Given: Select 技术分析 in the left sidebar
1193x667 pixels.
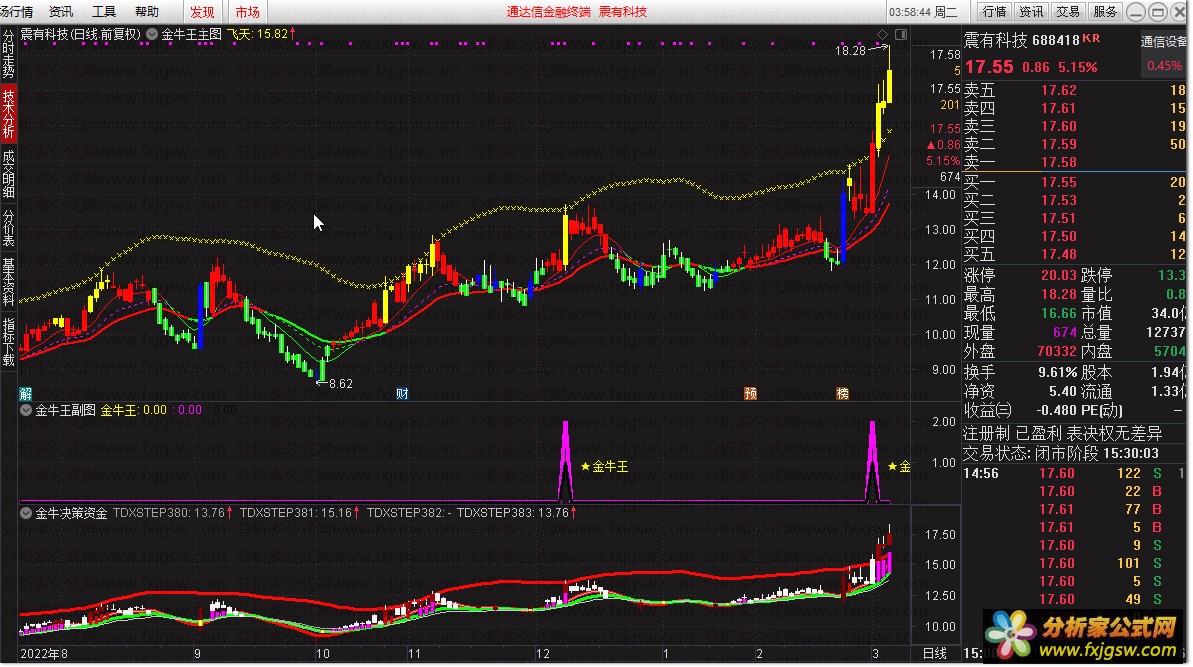Looking at the screenshot, I should pos(8,113).
